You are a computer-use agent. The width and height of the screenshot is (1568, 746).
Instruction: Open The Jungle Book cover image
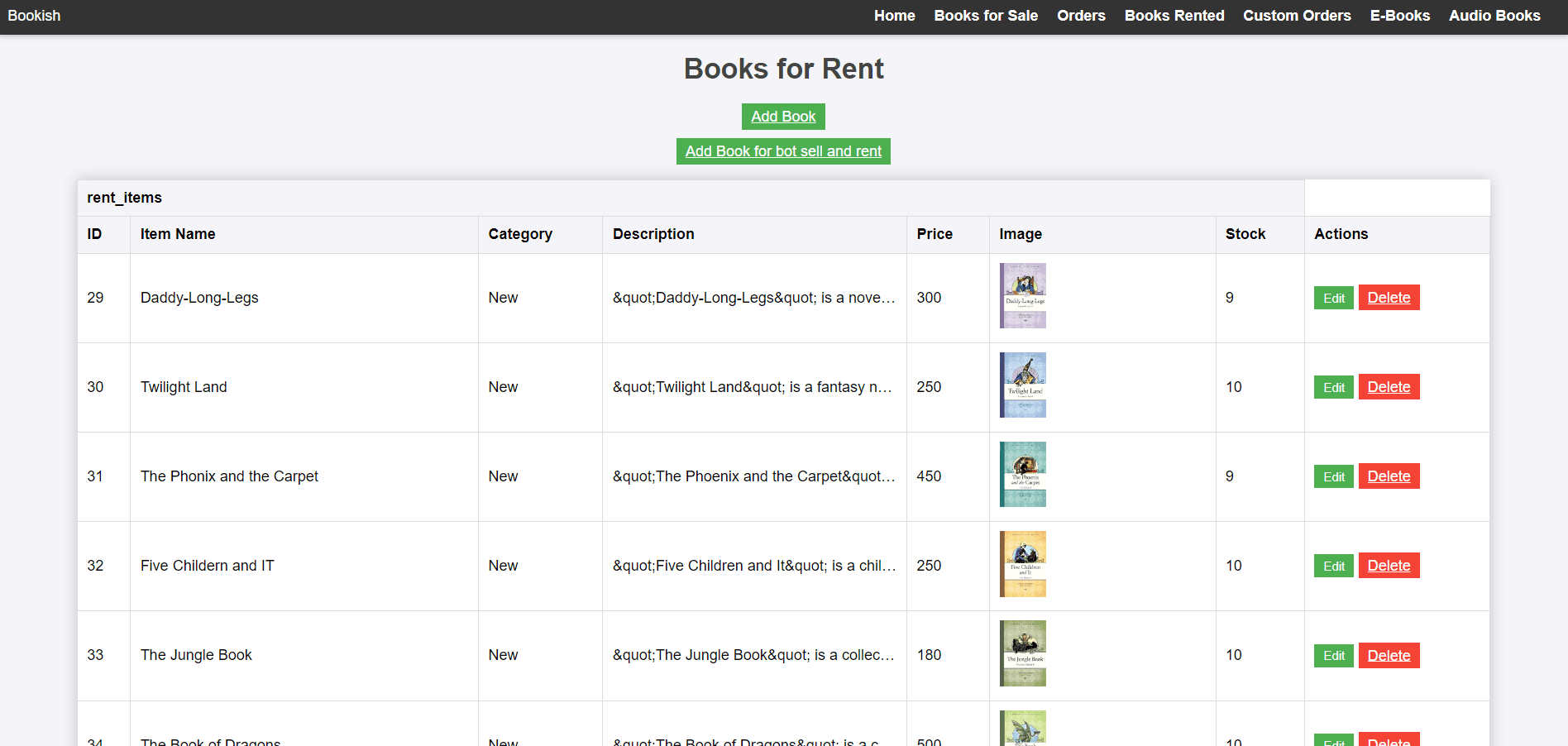tap(1022, 653)
